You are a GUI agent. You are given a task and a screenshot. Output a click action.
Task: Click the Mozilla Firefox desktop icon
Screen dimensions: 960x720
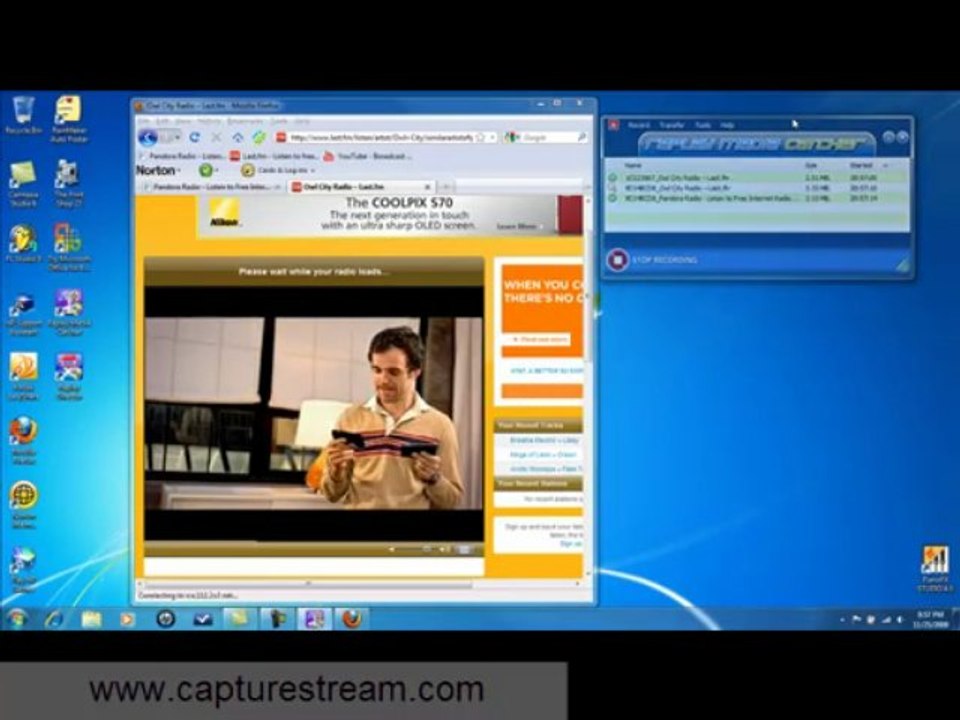(23, 440)
